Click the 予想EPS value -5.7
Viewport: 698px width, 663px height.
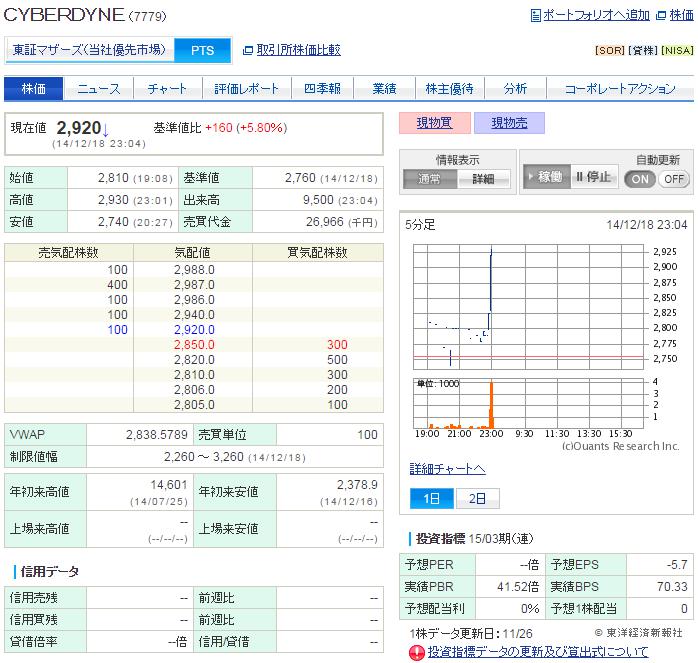677,565
